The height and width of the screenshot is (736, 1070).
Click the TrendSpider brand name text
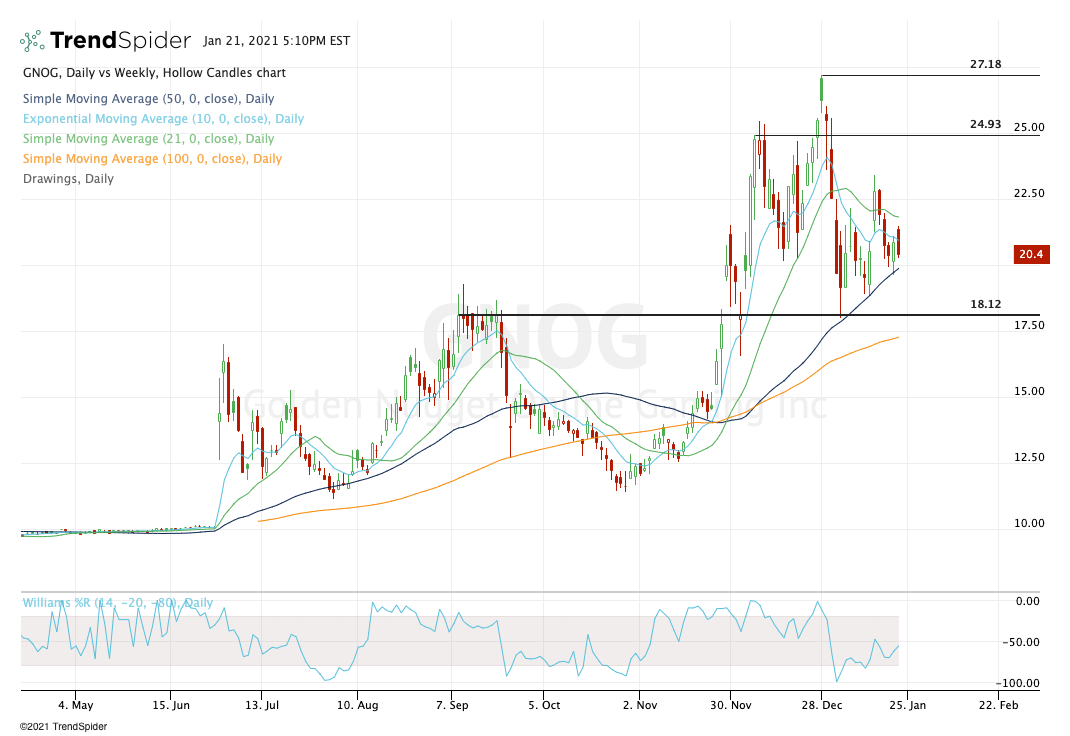coord(120,41)
